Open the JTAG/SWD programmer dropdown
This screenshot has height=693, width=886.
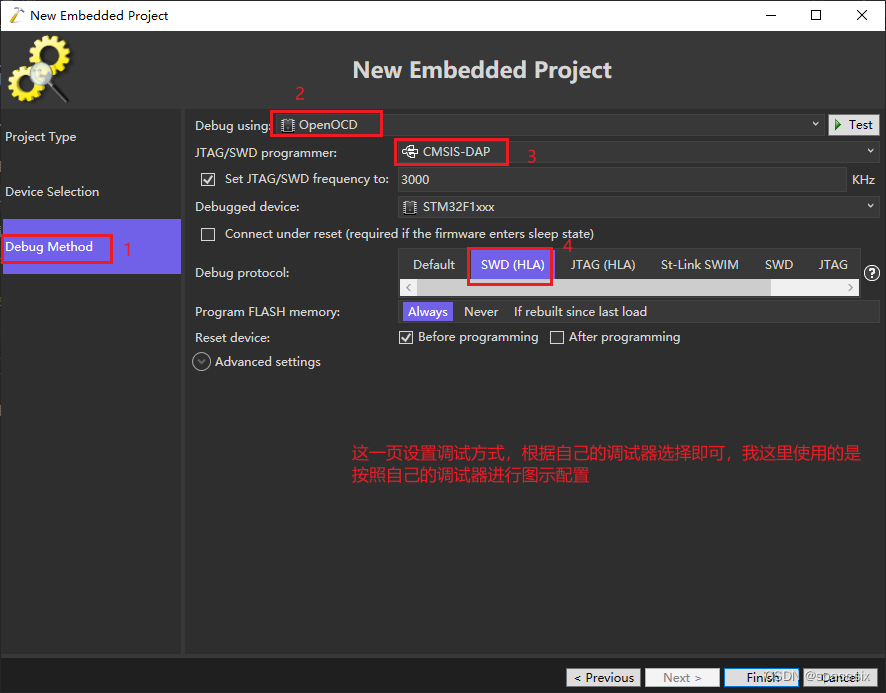pos(868,152)
